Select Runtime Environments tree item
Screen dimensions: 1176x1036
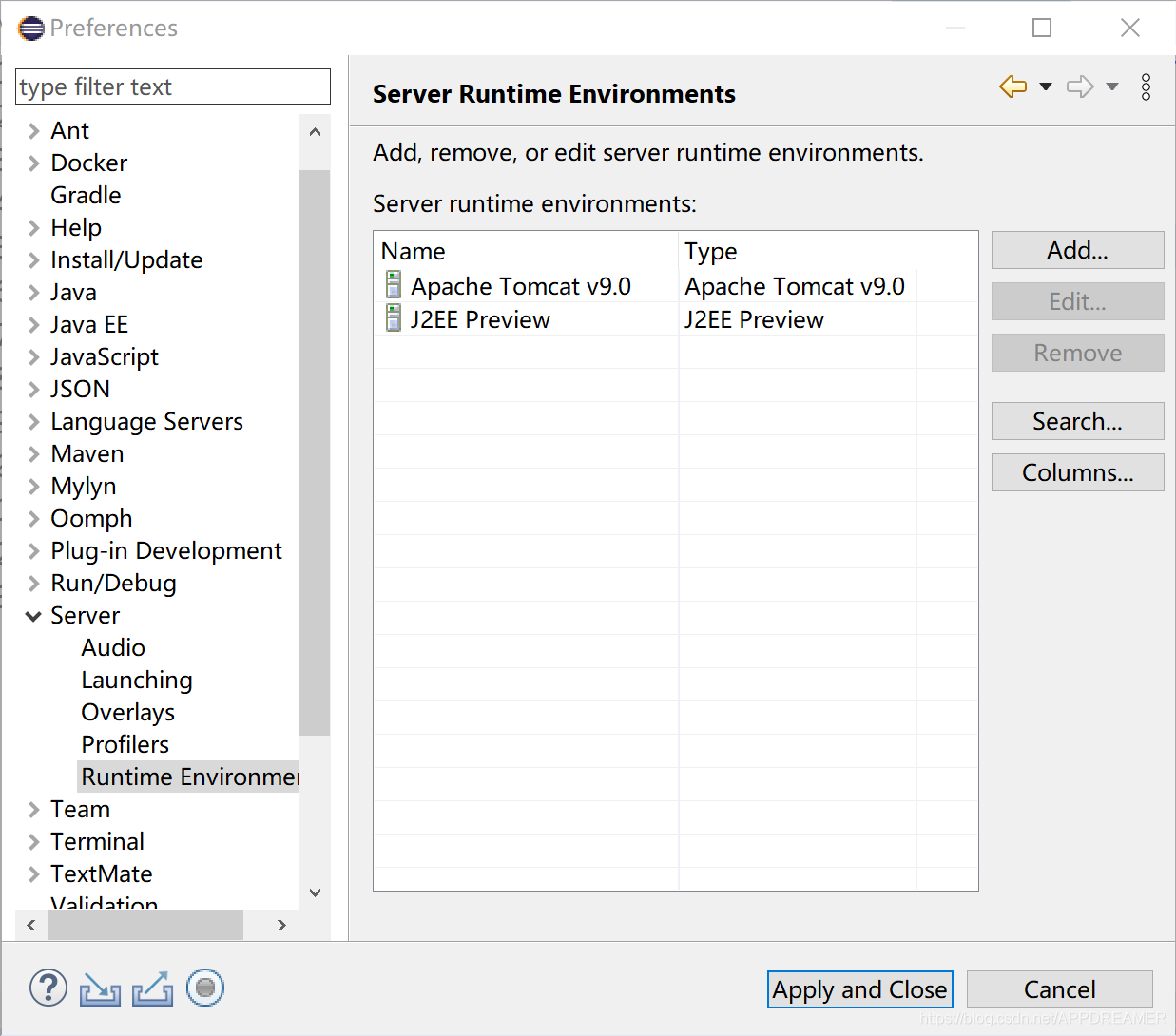(188, 777)
